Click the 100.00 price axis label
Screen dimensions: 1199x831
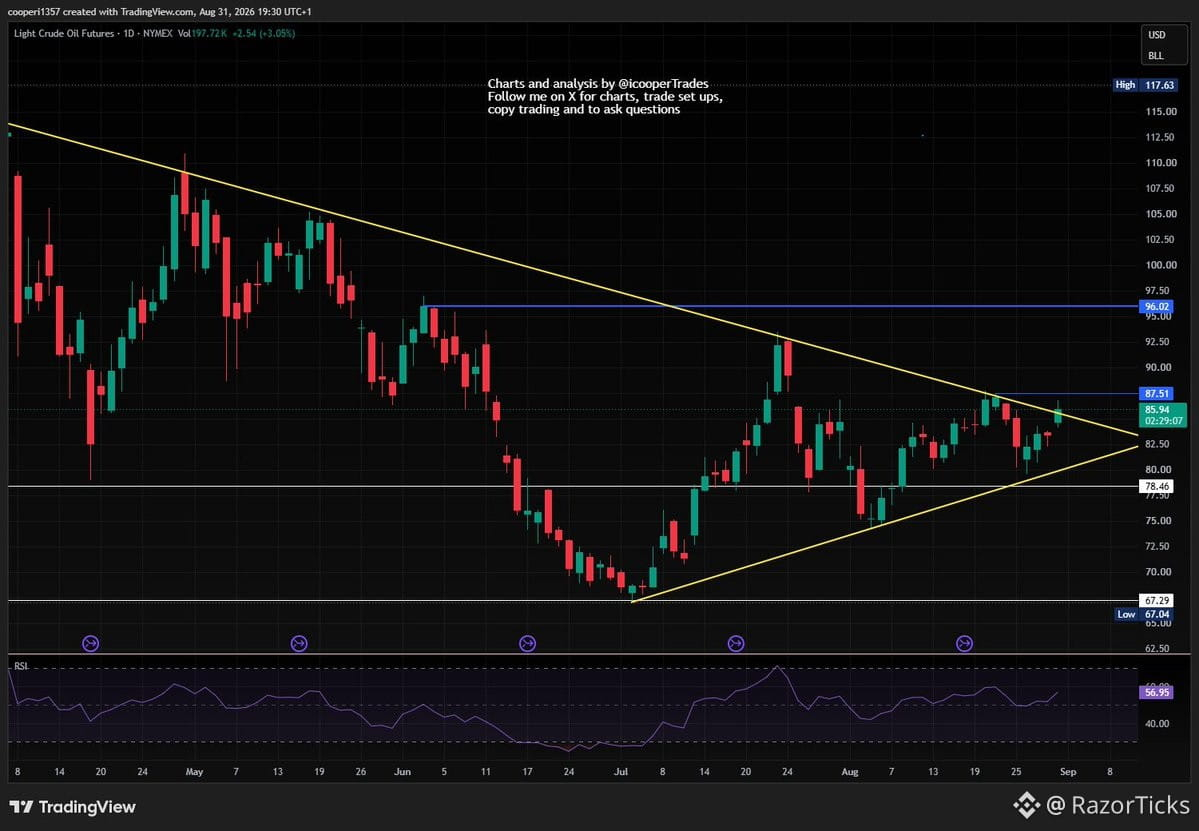point(1161,265)
